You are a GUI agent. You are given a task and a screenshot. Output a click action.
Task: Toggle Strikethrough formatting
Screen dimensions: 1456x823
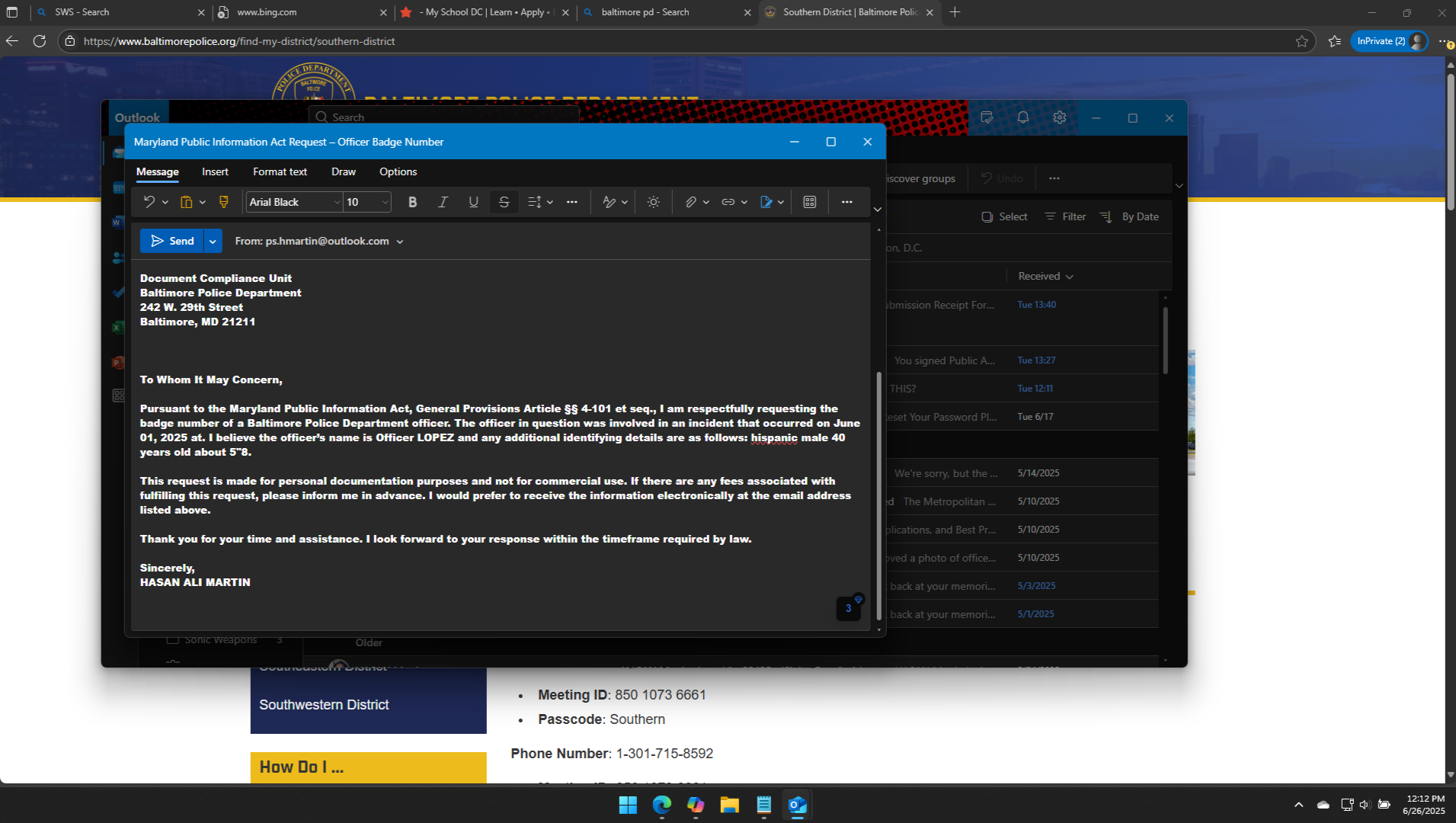pos(504,202)
